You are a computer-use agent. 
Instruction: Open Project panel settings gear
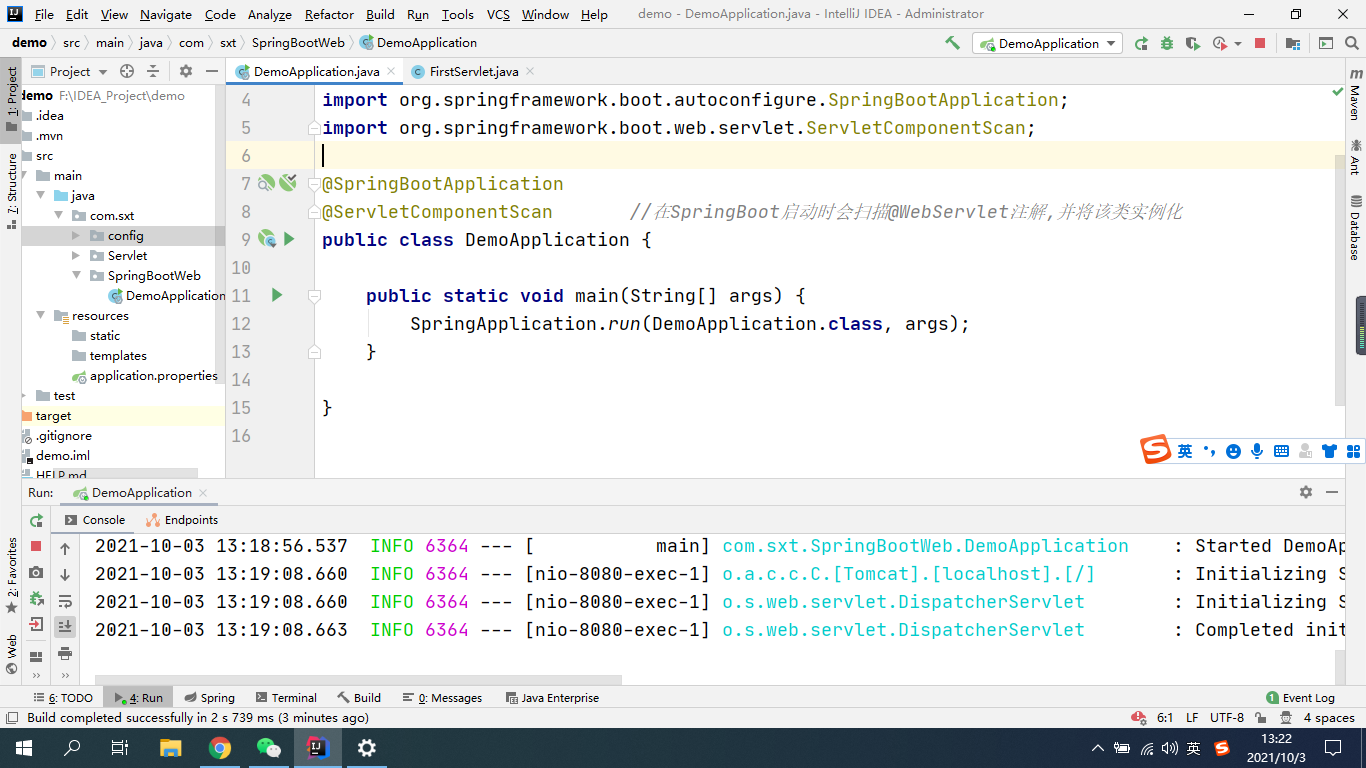click(186, 71)
